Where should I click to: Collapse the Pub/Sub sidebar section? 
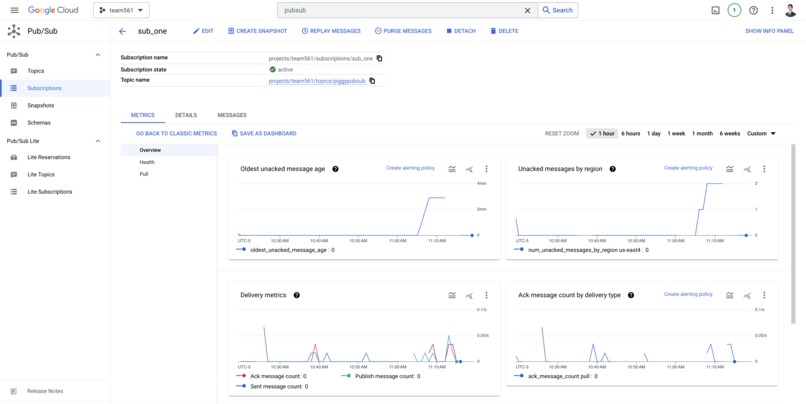coord(98,54)
